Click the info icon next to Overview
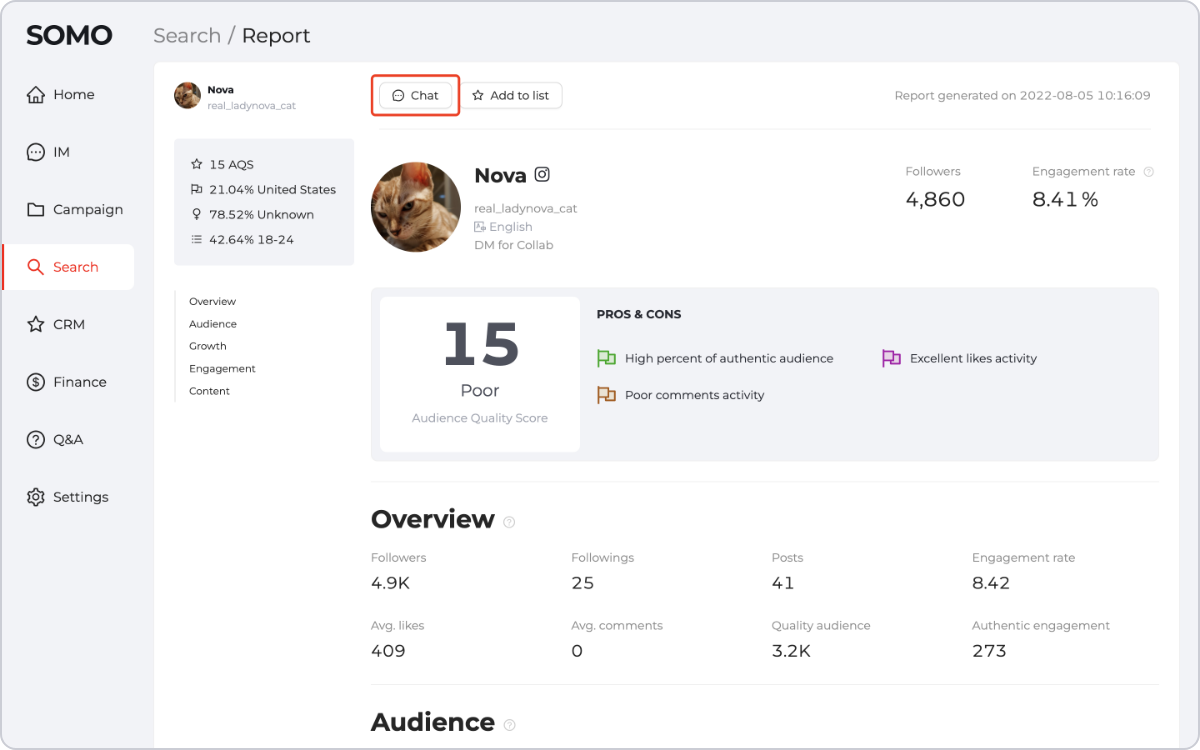Image resolution: width=1200 pixels, height=750 pixels. coord(509,522)
